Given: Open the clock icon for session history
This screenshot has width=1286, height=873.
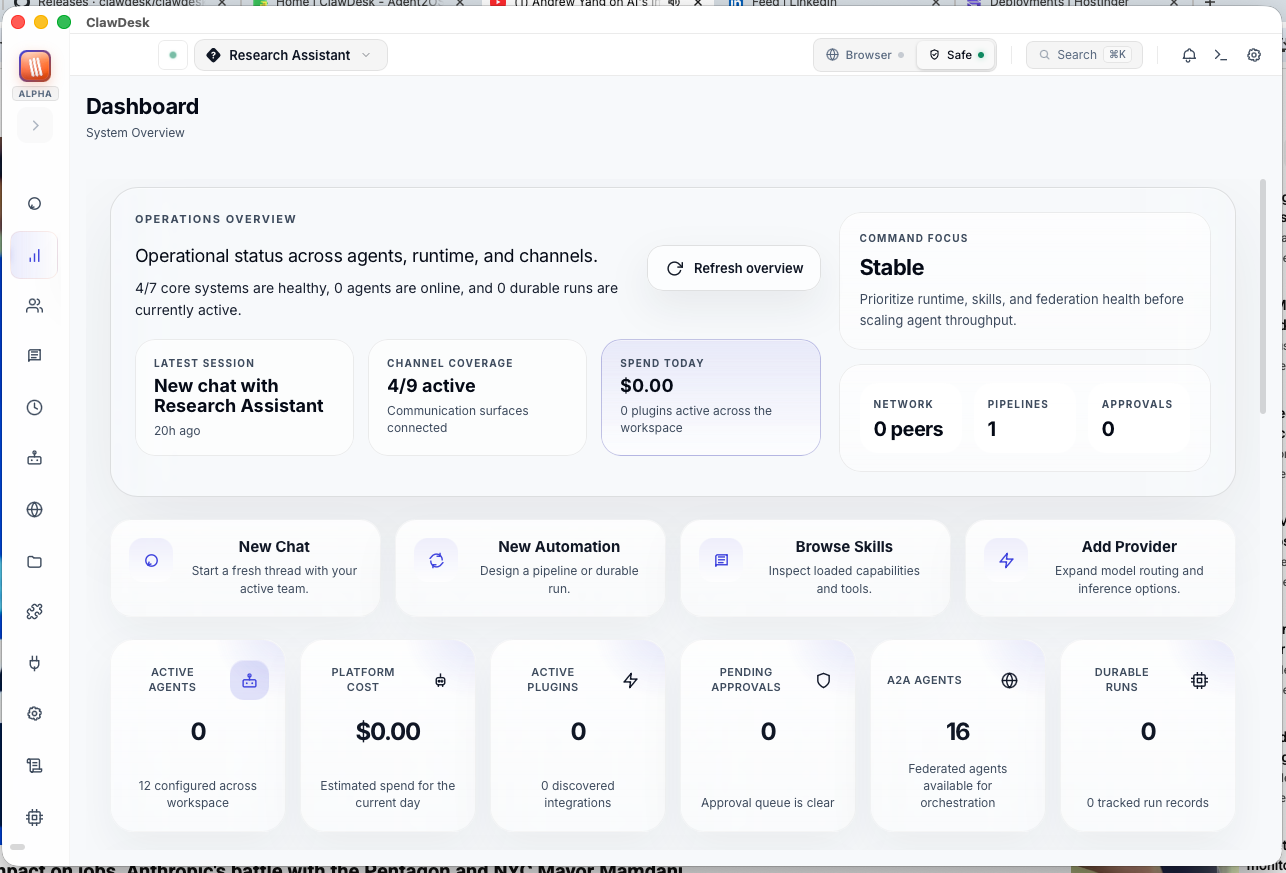Looking at the screenshot, I should [x=34, y=407].
